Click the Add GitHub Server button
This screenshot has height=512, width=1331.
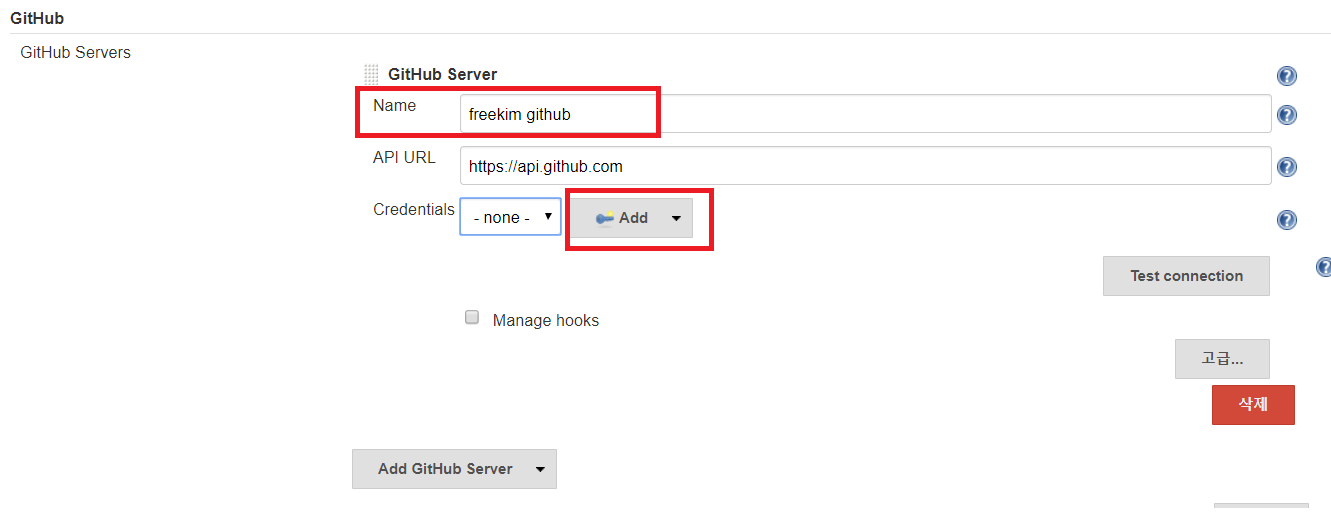pos(454,469)
